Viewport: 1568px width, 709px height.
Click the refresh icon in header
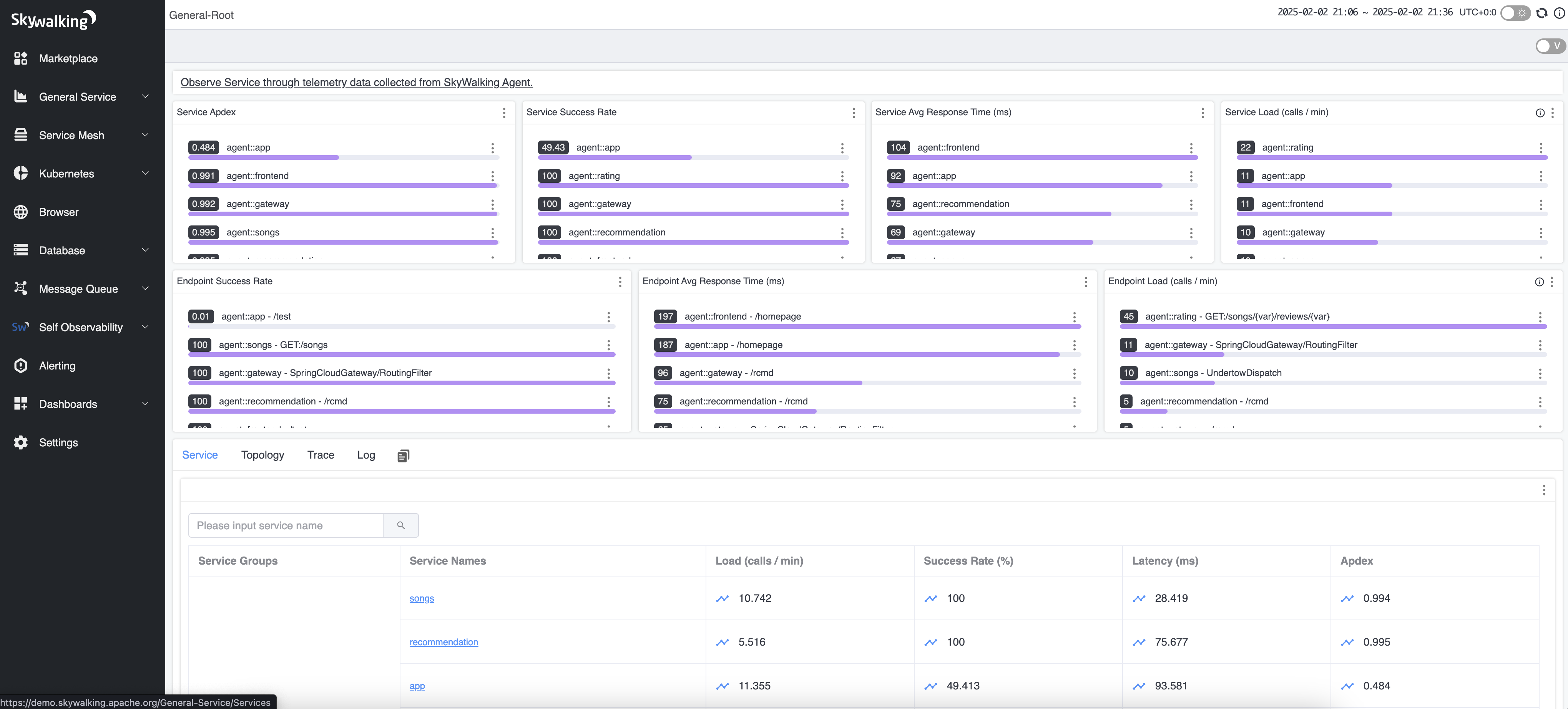(1542, 13)
